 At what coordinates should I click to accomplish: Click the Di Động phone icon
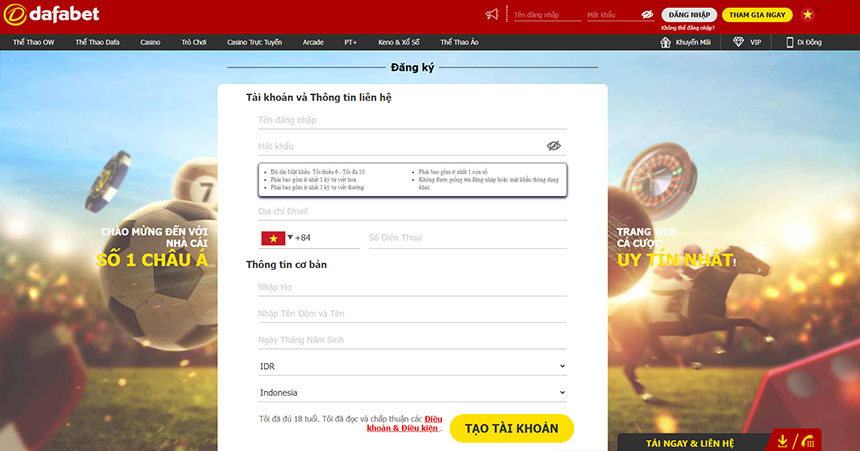pyautogui.click(x=790, y=43)
